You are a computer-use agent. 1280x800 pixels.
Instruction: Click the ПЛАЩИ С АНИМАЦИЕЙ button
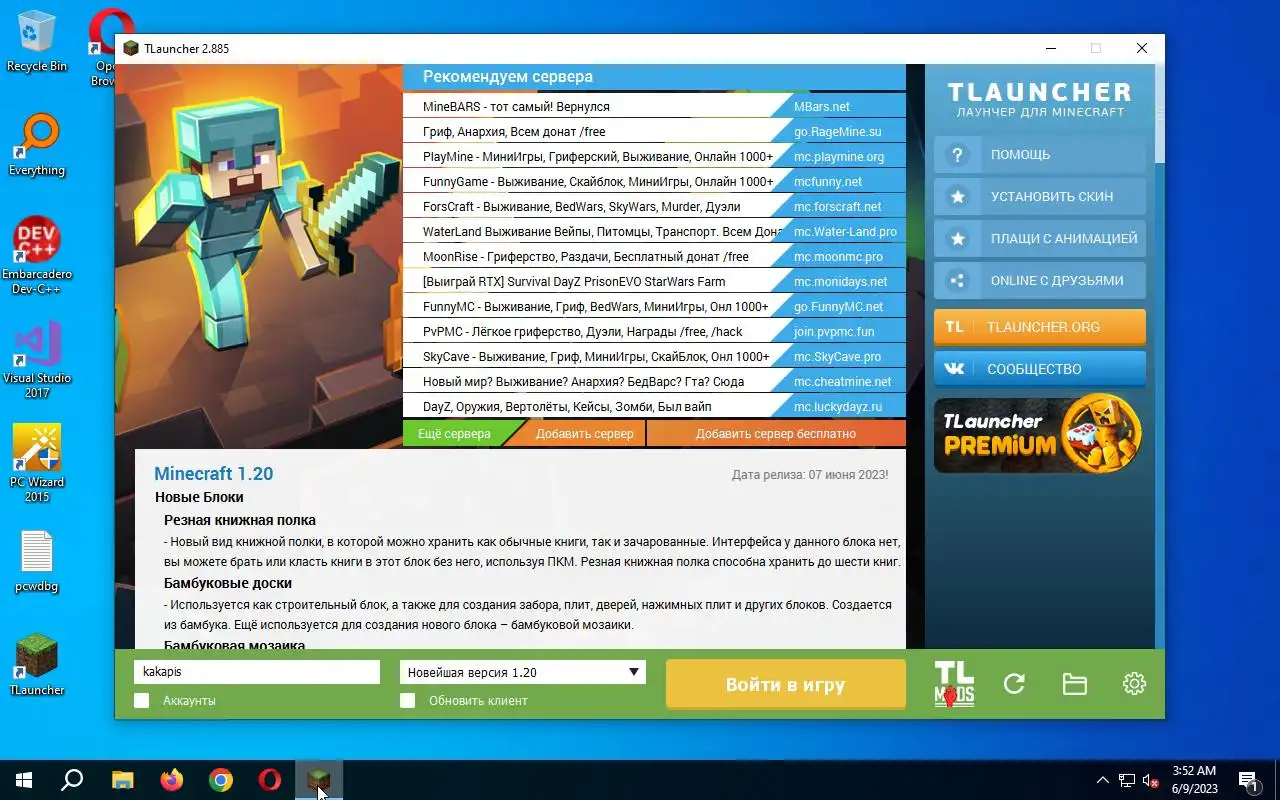(1040, 239)
